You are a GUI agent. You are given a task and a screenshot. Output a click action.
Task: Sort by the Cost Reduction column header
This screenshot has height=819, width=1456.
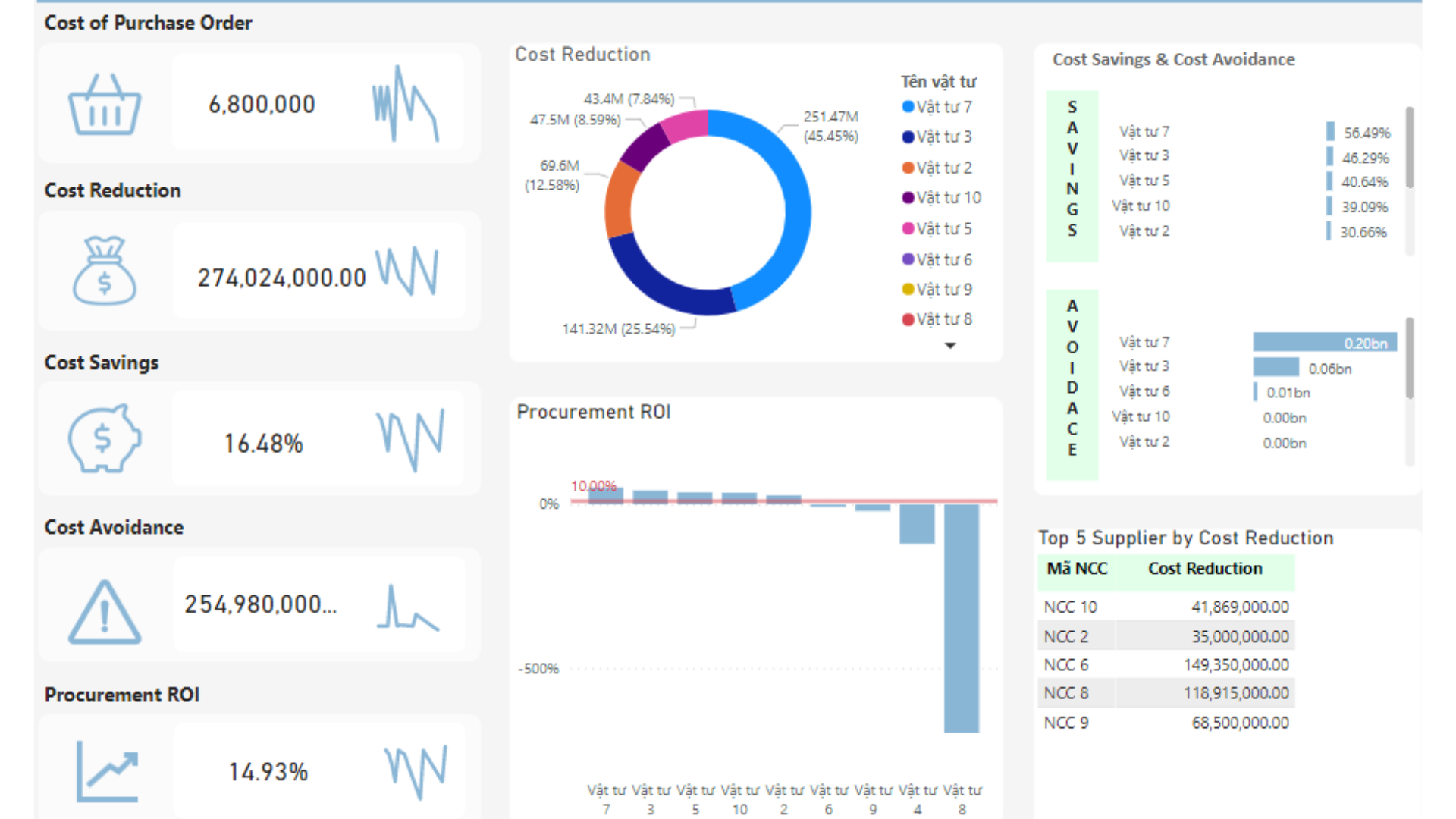tap(1205, 569)
